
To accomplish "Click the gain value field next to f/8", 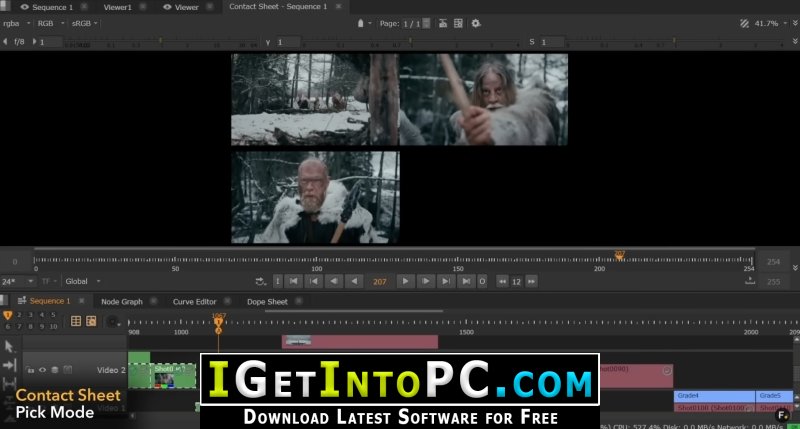I will tap(51, 42).
